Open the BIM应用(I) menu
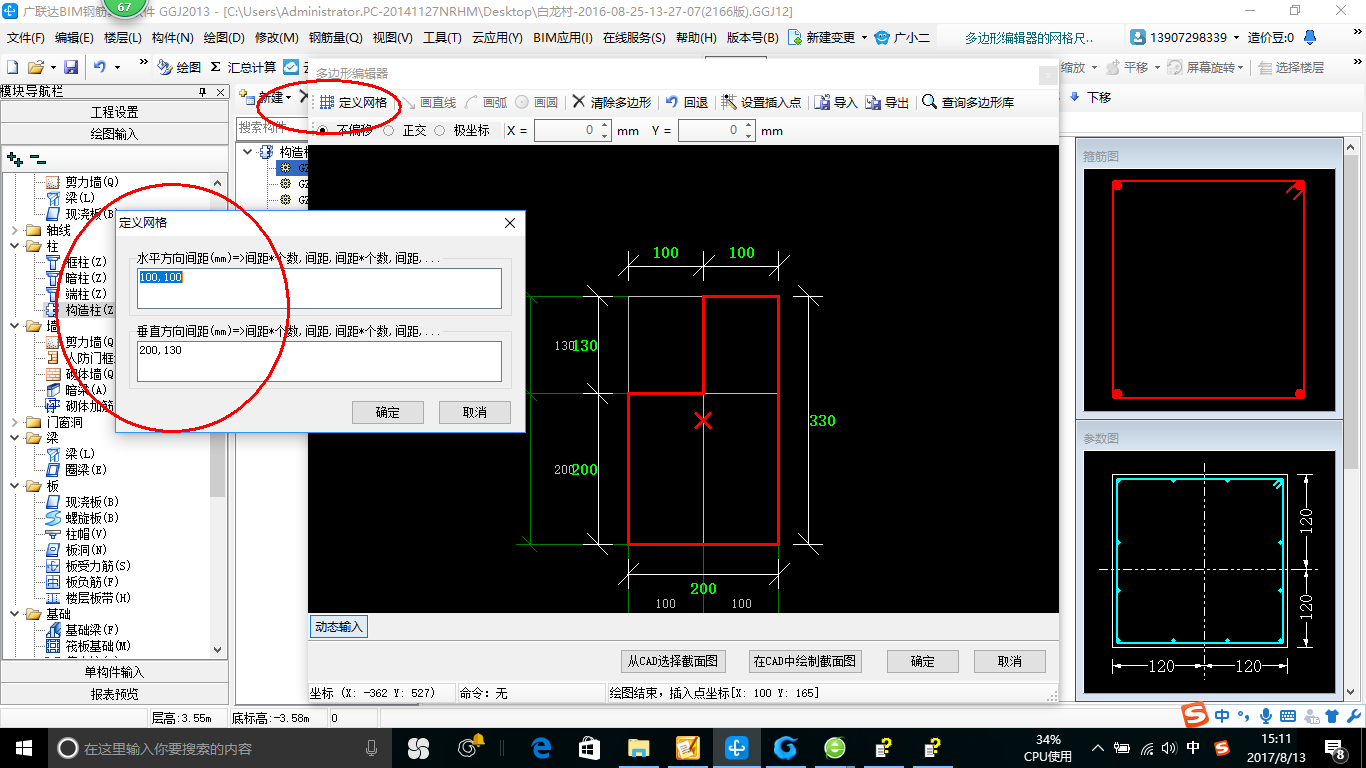Viewport: 1366px width, 768px height. (564, 37)
